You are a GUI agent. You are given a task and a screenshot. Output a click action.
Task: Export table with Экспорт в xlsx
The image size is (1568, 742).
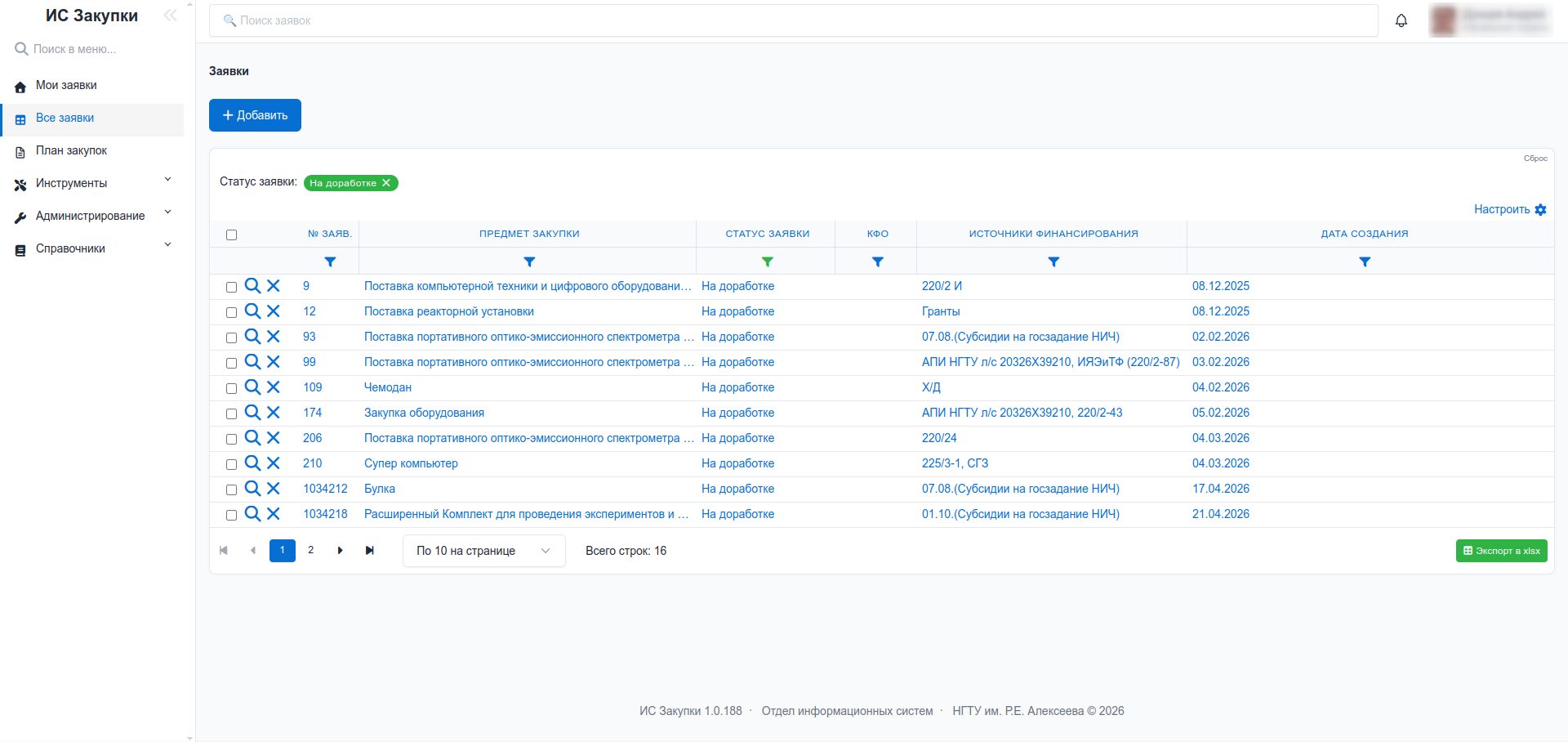pos(1501,551)
